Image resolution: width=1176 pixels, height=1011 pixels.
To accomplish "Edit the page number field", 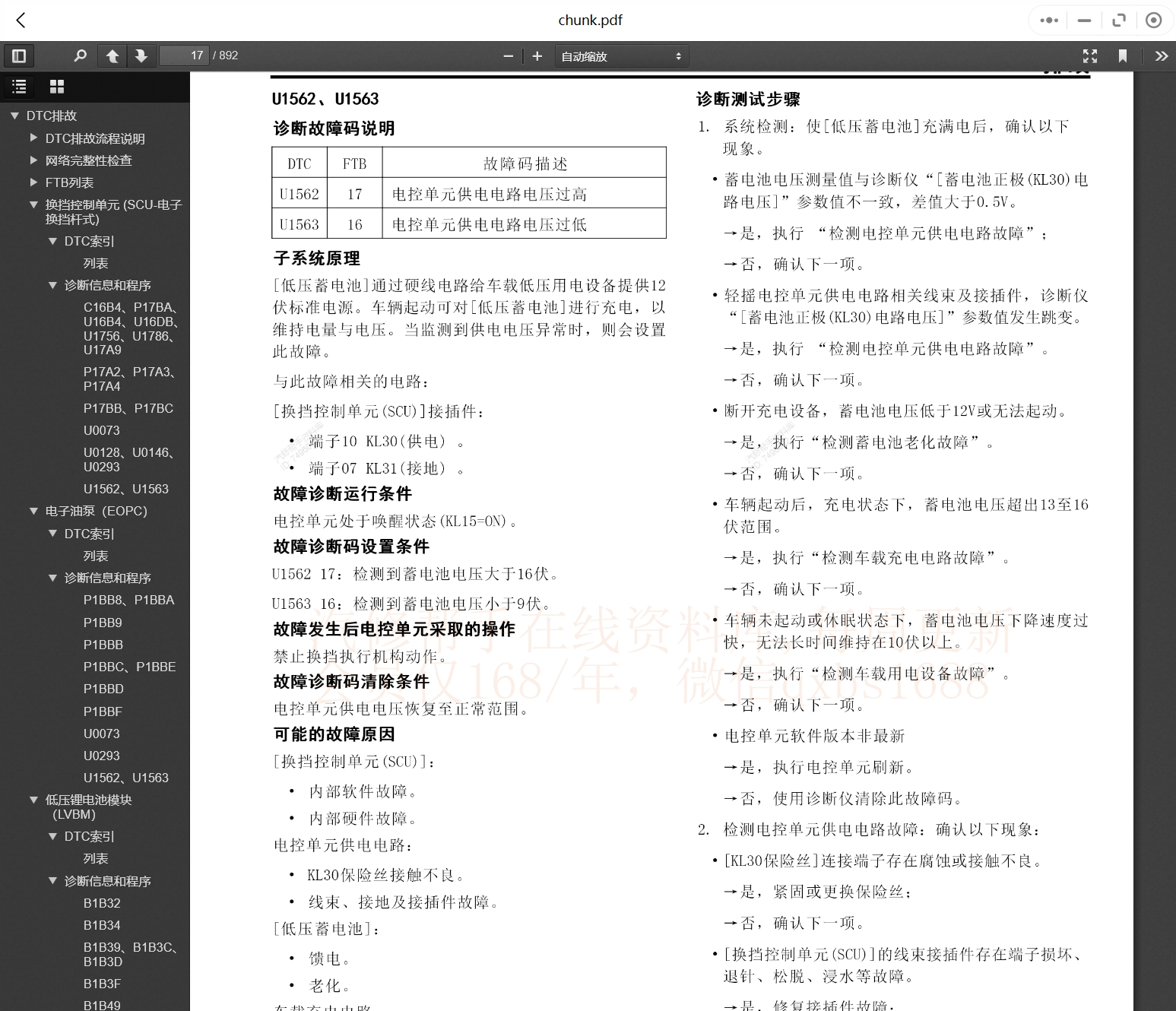I will [x=185, y=55].
